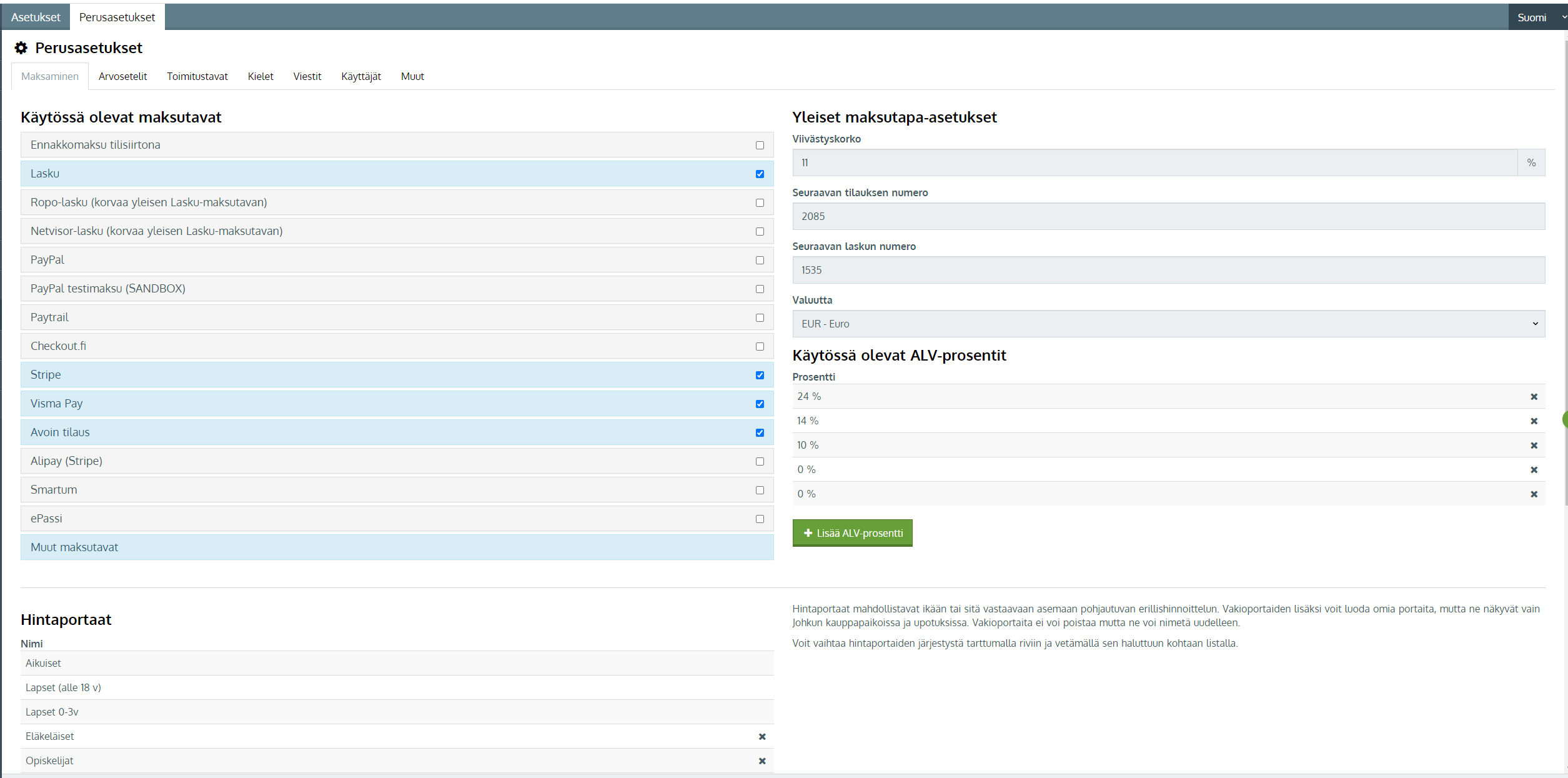This screenshot has width=1568, height=778.
Task: Remove the 10 % VAT row
Action: (x=1534, y=446)
